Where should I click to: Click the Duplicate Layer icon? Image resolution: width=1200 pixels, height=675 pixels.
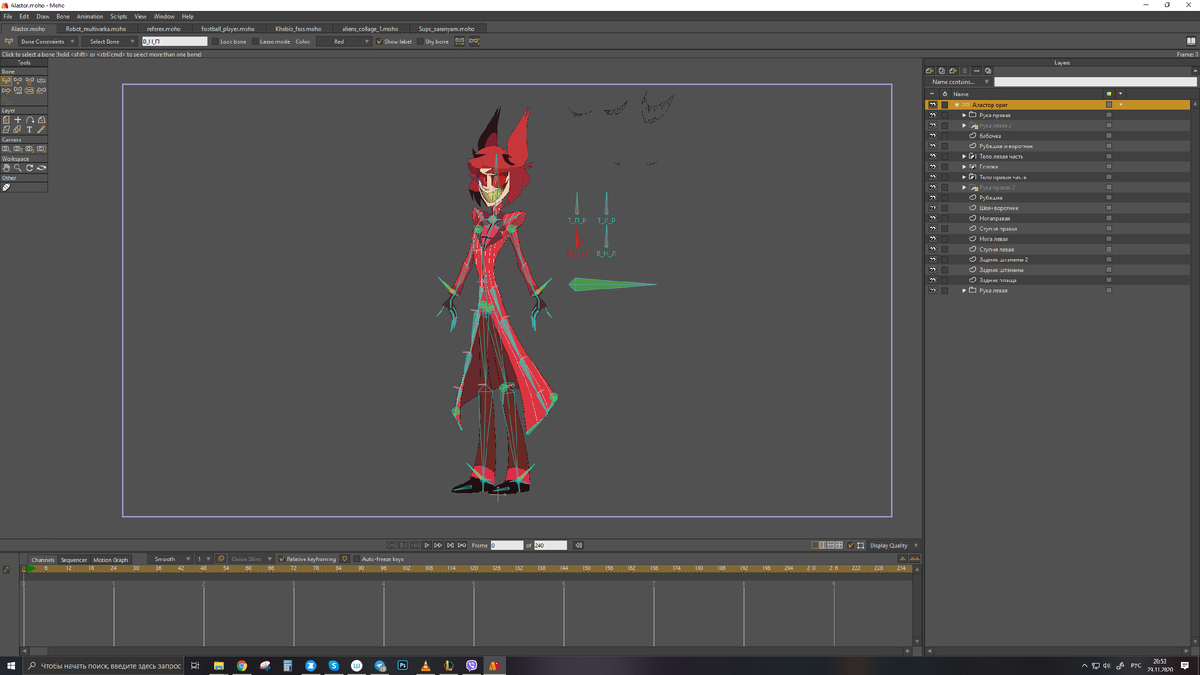(x=941, y=71)
